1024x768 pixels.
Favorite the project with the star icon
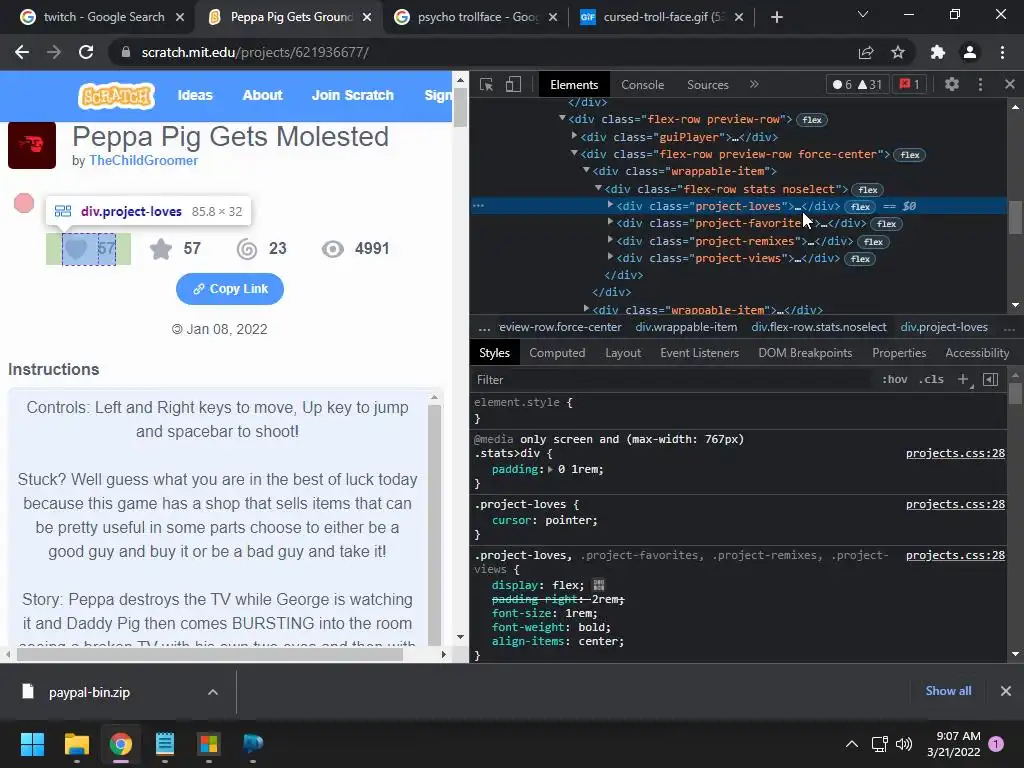click(x=161, y=249)
